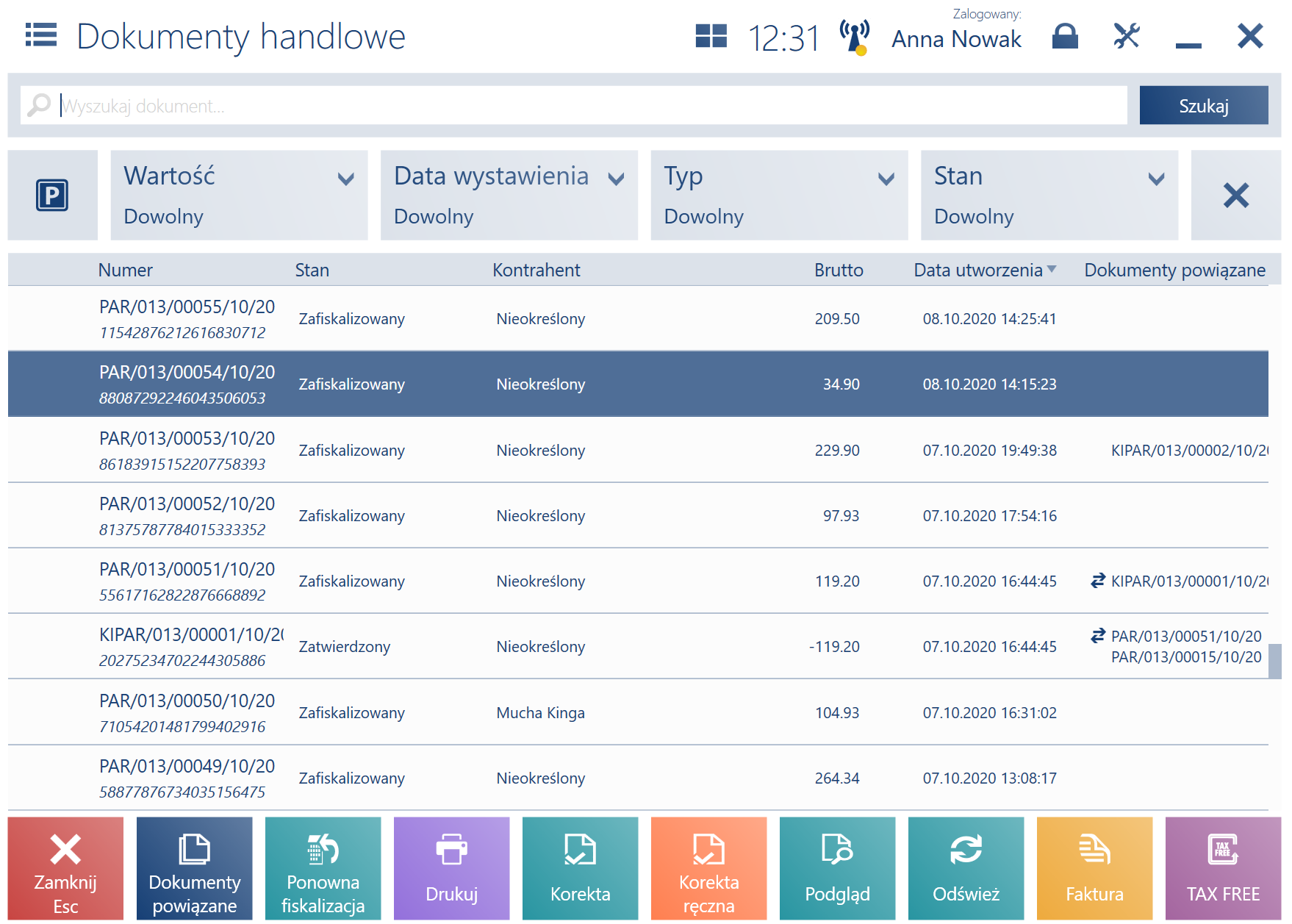The image size is (1292, 924).
Task: Open the hamburger main menu icon
Action: 41,35
